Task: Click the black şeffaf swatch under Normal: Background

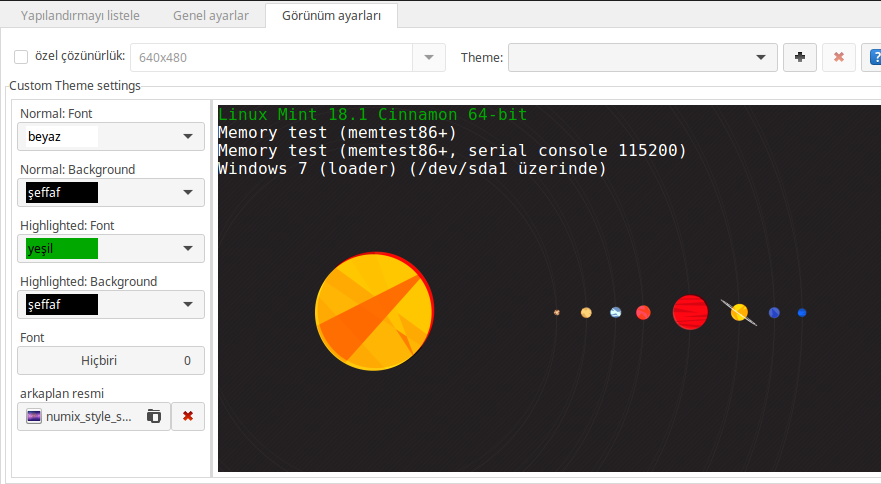Action: (62, 192)
